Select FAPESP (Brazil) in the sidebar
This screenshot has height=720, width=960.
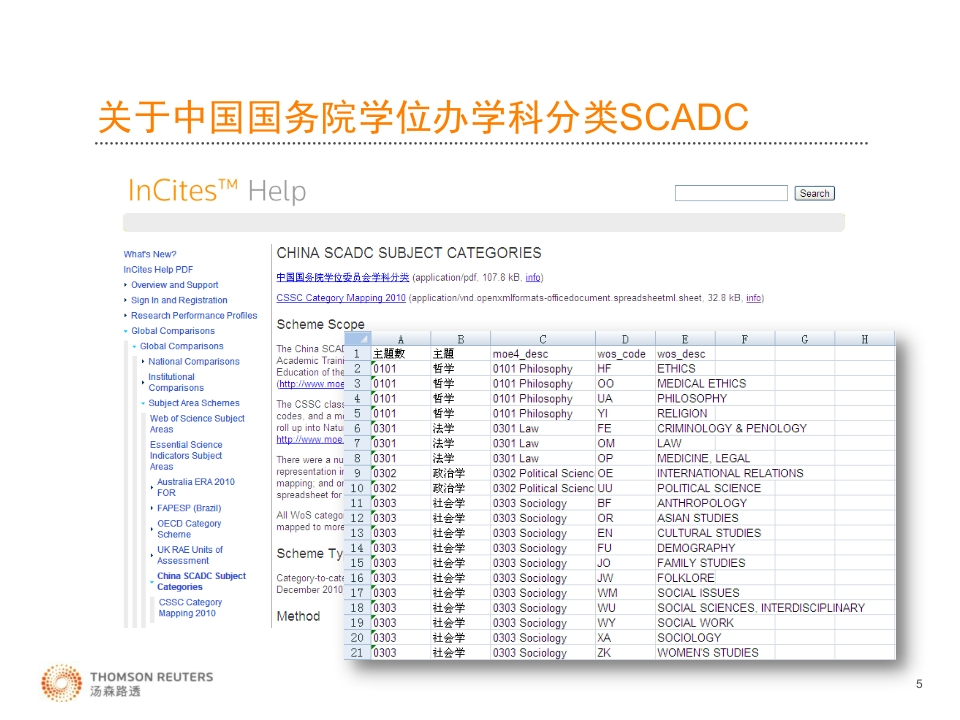(x=188, y=508)
